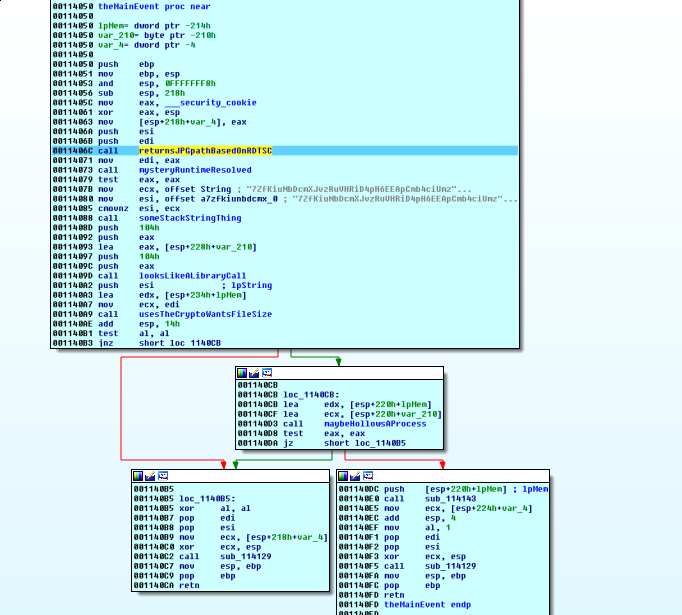The image size is (682, 615).
Task: Click loc_1140B5: label
Action: (207, 499)
